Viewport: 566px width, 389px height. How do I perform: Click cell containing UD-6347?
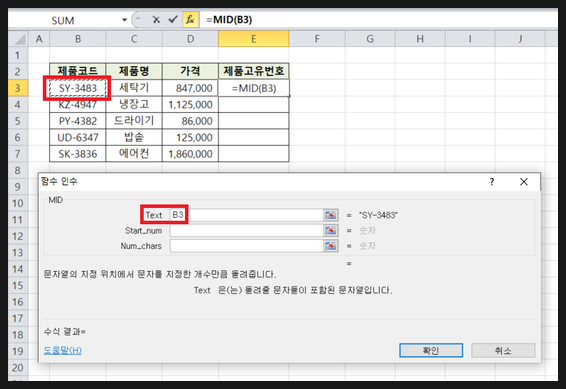coord(78,137)
